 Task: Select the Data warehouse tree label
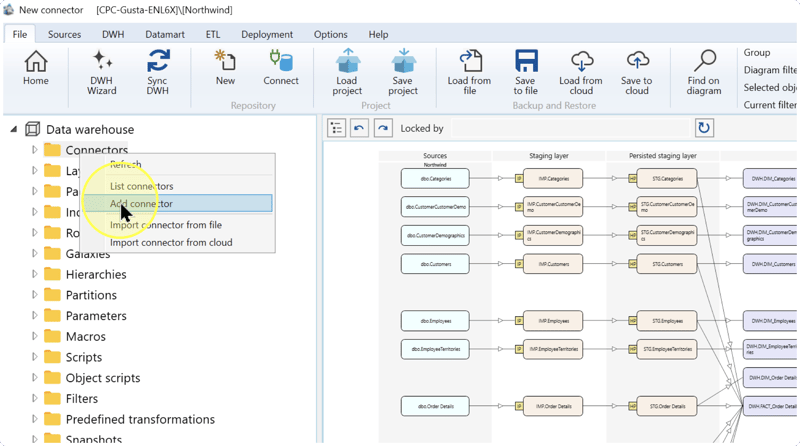(90, 129)
